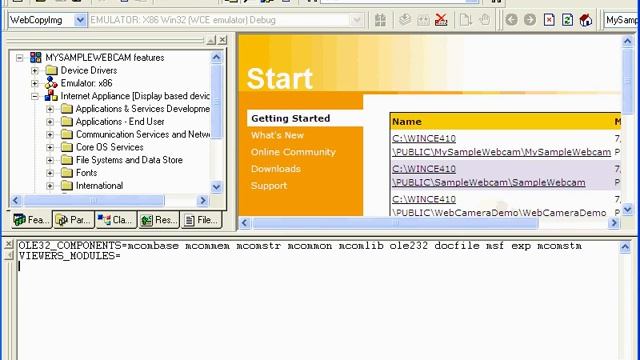Viewport: 640px width, 360px height.
Task: Click the tree view scroll up arrow
Action: tap(216, 57)
